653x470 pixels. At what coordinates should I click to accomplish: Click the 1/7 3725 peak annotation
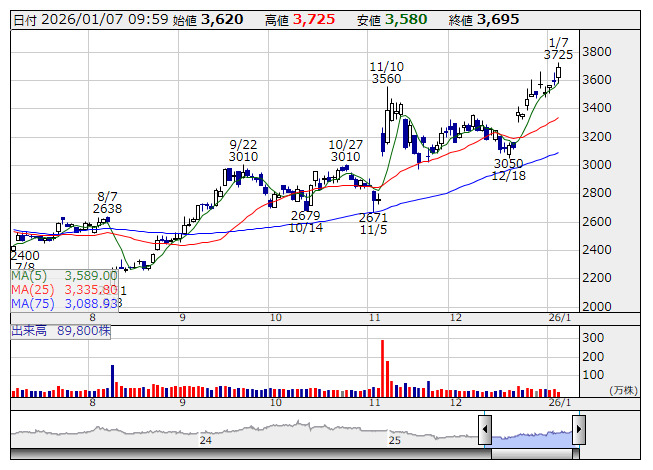560,47
